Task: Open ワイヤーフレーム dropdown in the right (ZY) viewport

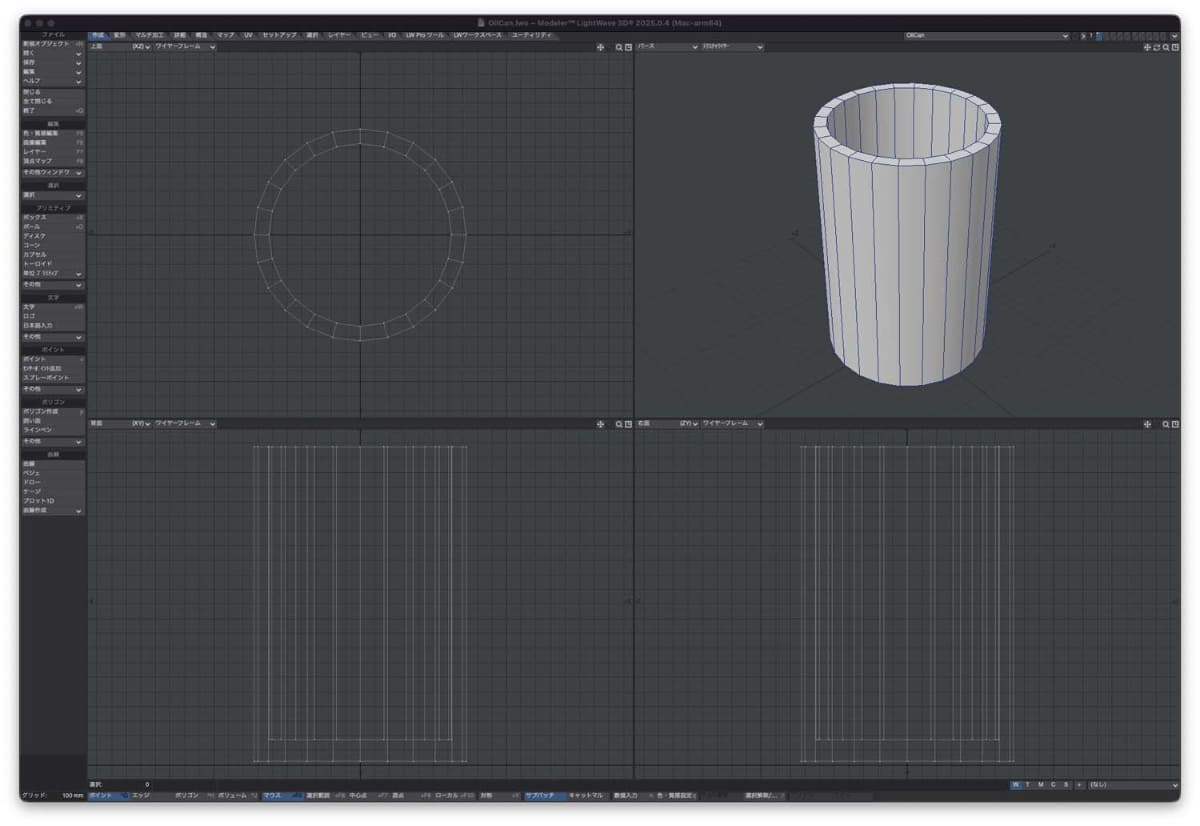Action: pyautogui.click(x=732, y=424)
